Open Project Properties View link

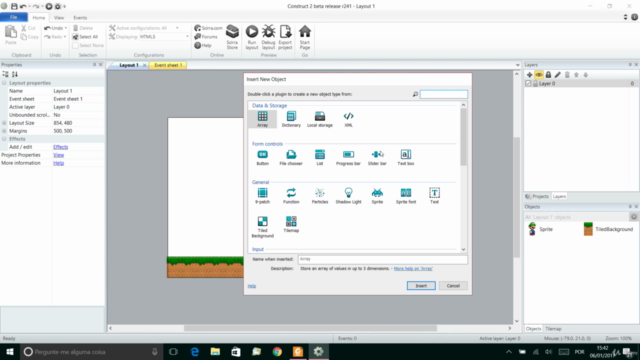coord(58,155)
